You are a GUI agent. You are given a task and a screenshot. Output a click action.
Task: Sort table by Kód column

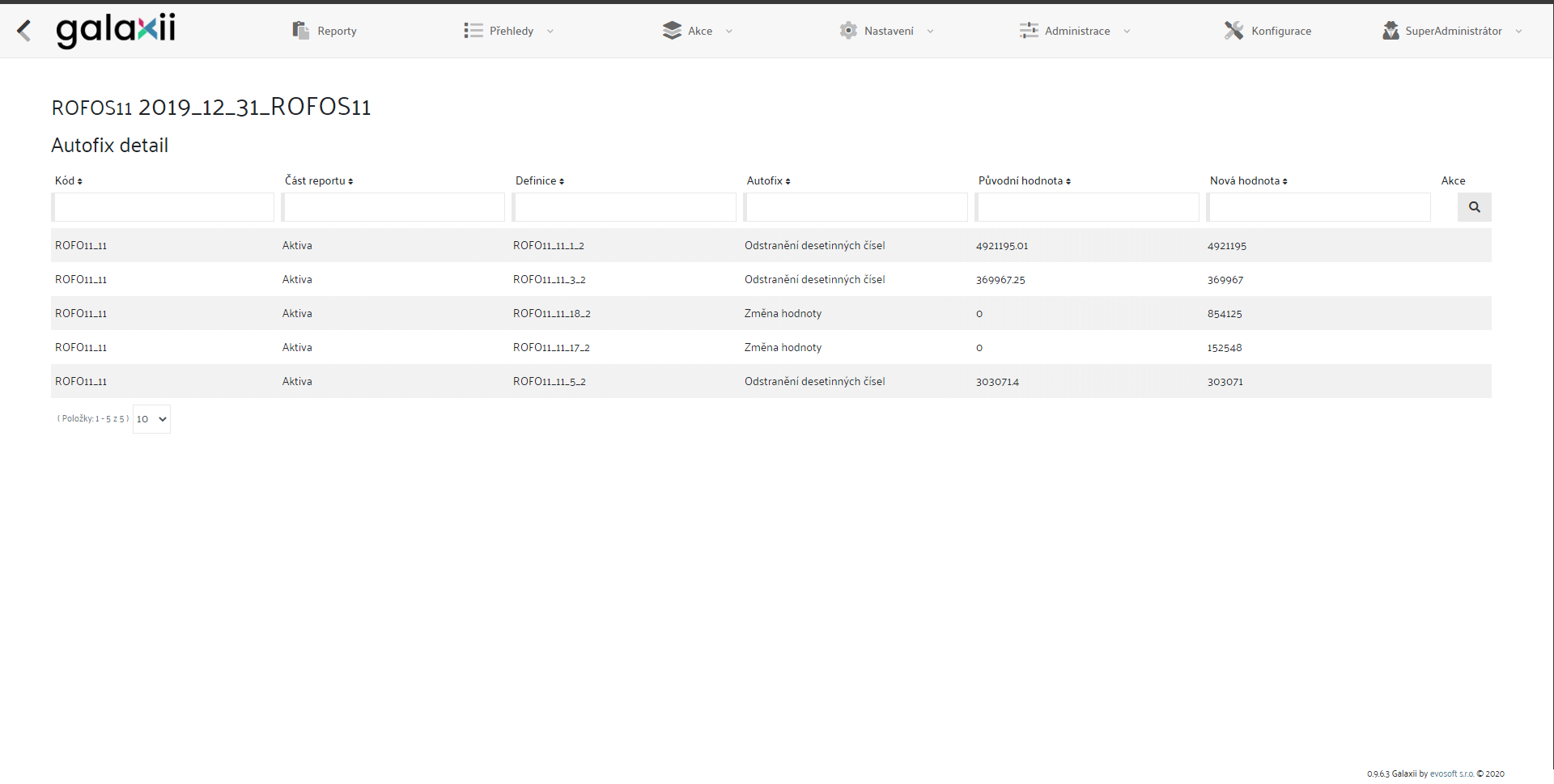tap(69, 180)
